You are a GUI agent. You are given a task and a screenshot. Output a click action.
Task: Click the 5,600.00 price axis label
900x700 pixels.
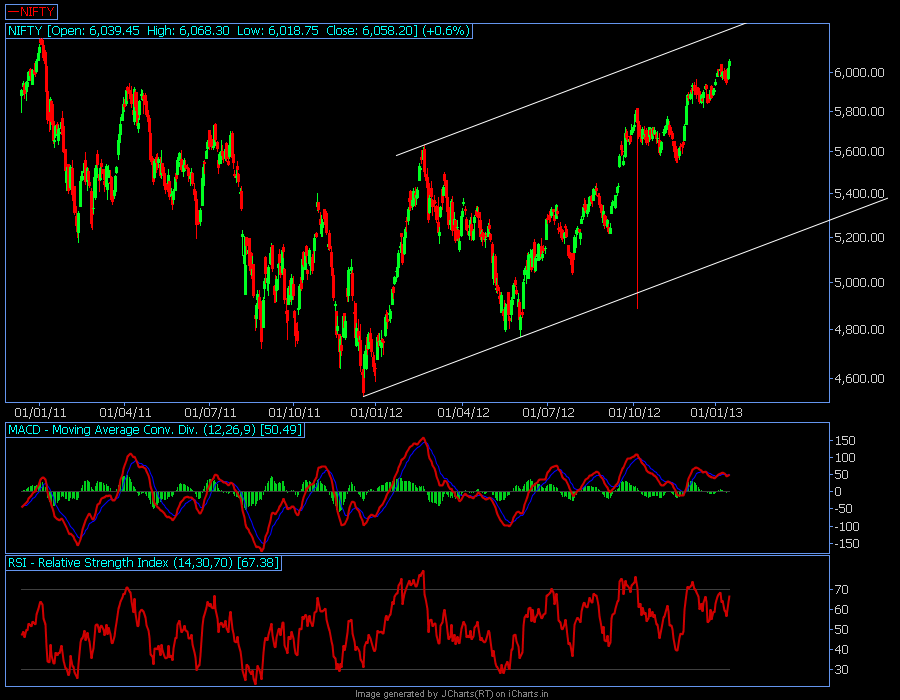(859, 151)
